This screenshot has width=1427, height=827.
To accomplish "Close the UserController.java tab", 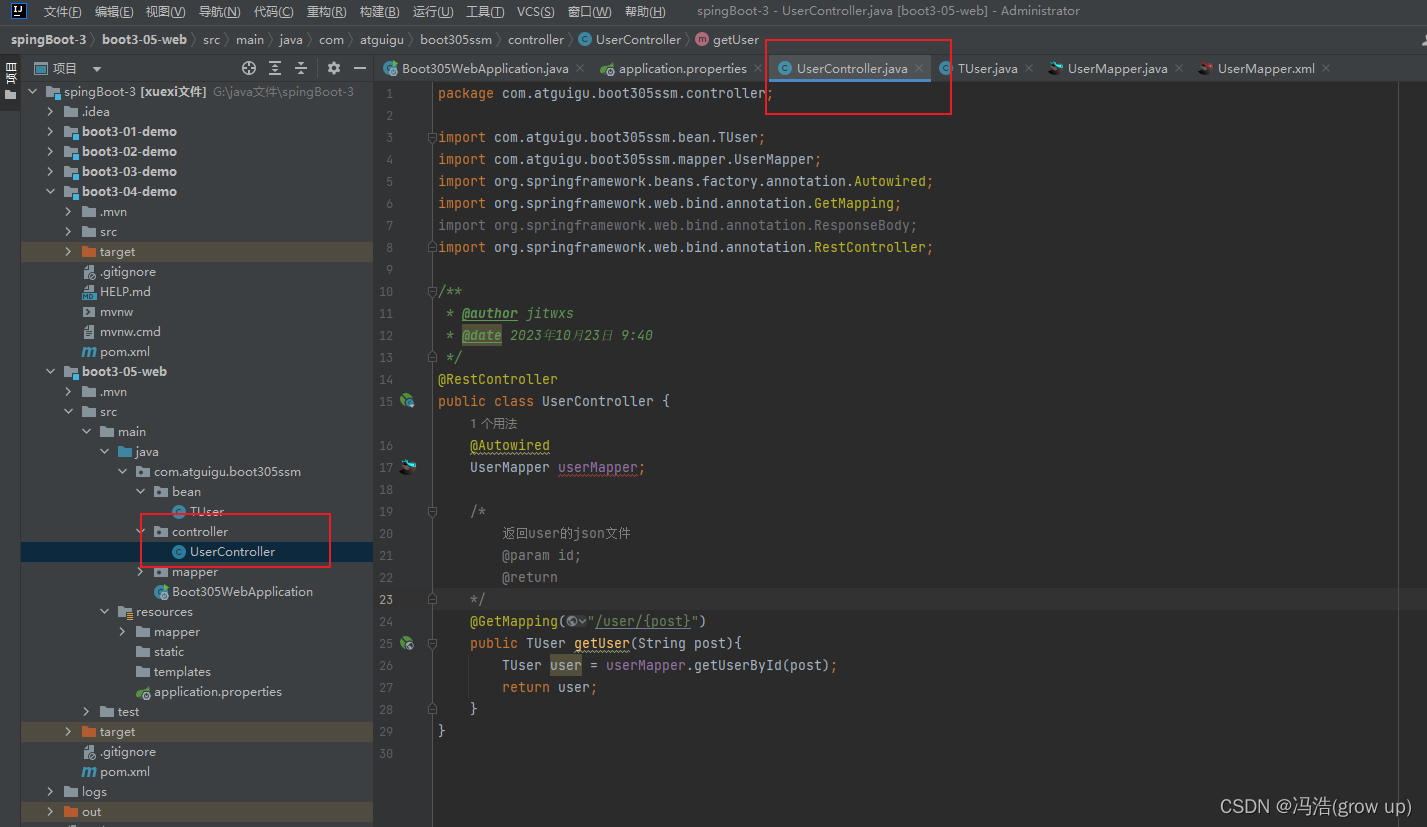I will tap(918, 69).
